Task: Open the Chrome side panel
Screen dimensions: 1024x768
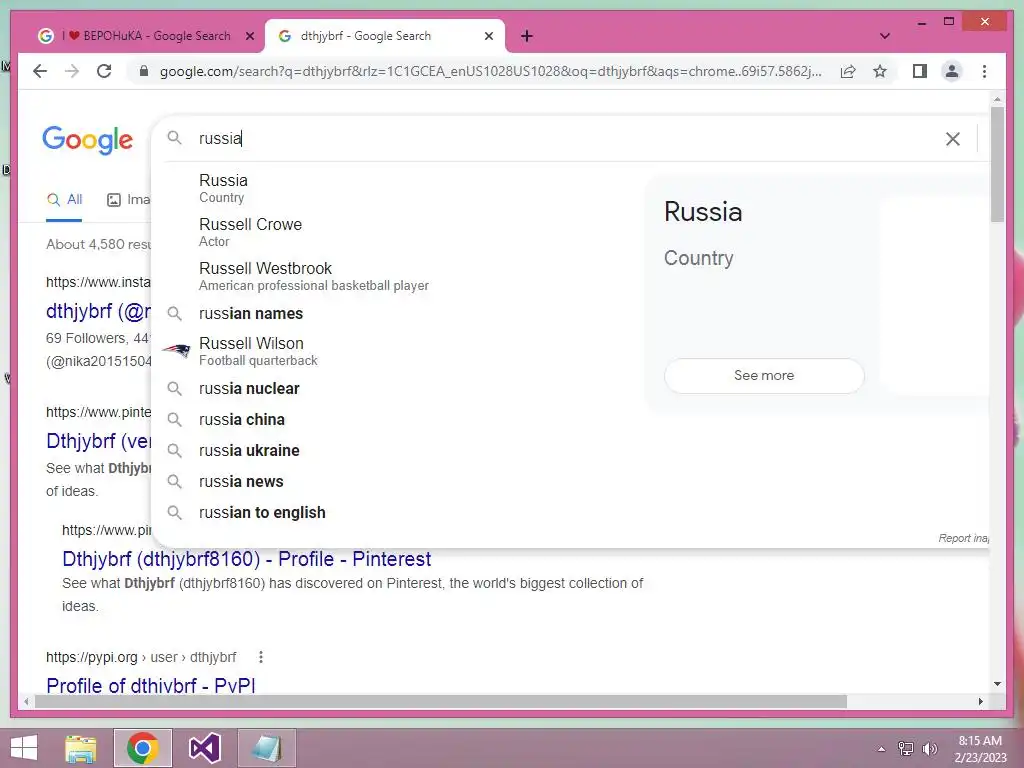Action: pos(920,71)
